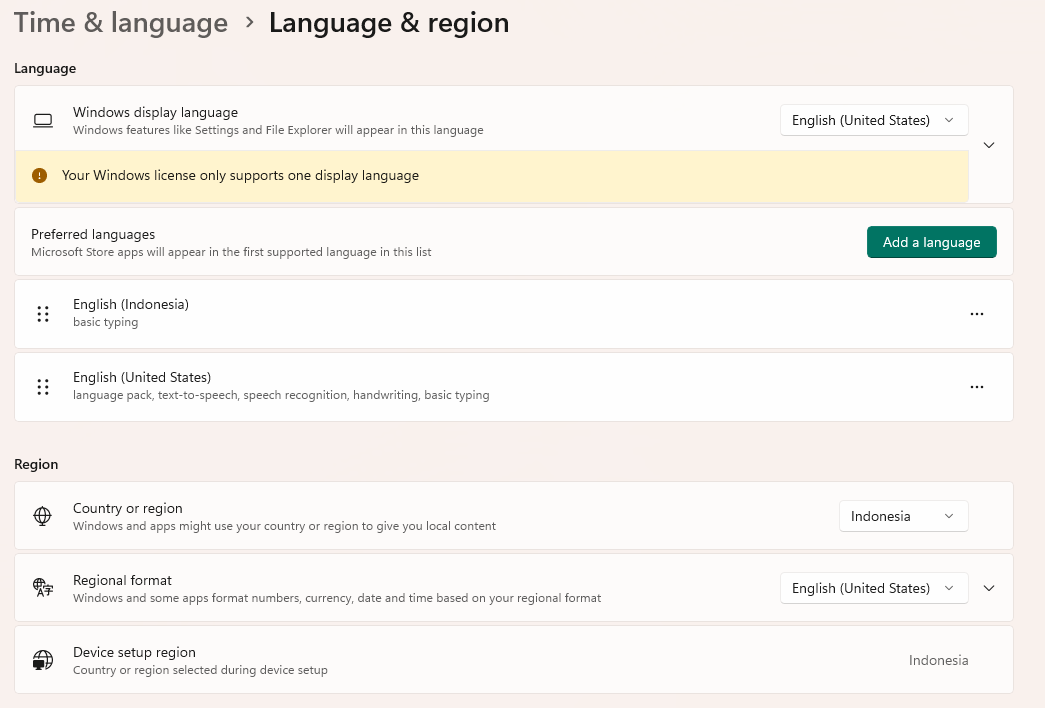Viewport: 1045px width, 708px height.
Task: Open the Regional format dropdown
Action: coord(873,588)
